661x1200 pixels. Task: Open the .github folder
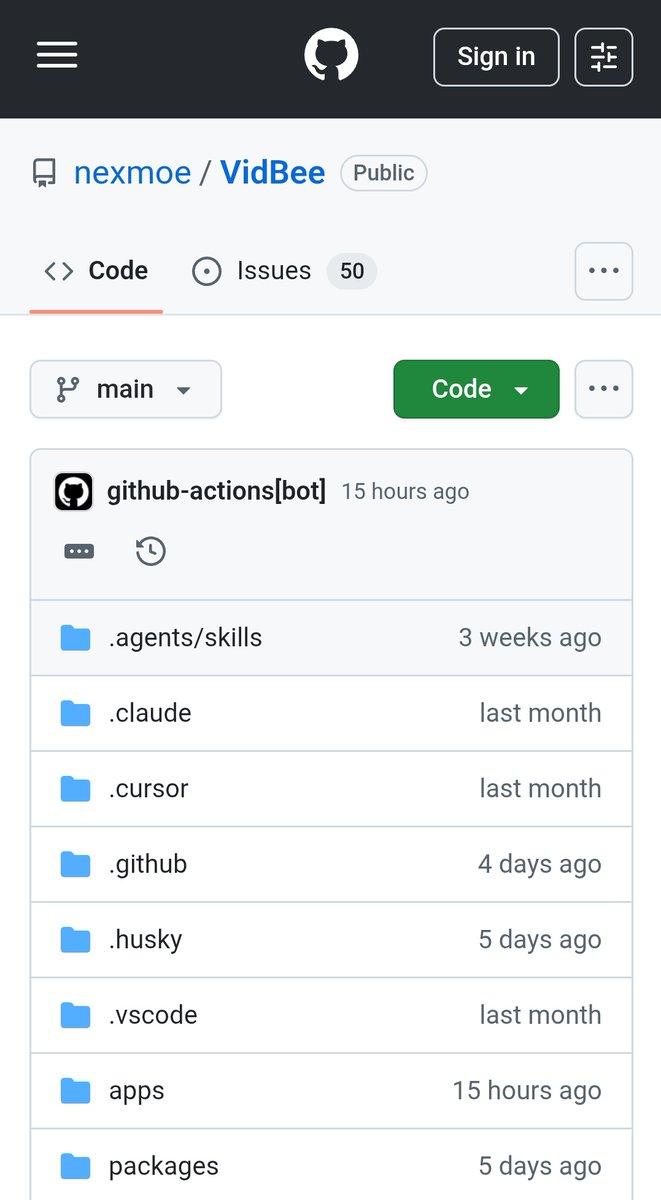tap(148, 864)
